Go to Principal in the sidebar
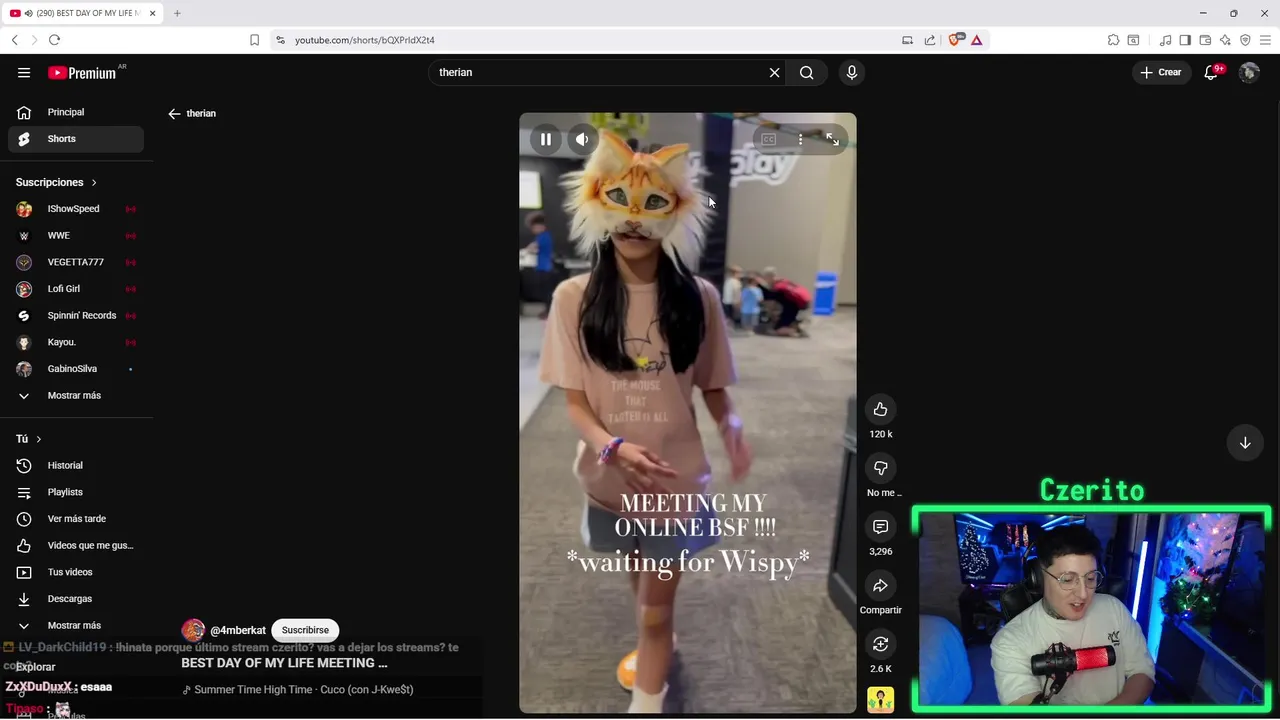Viewport: 1280px width, 720px height. pos(76,112)
